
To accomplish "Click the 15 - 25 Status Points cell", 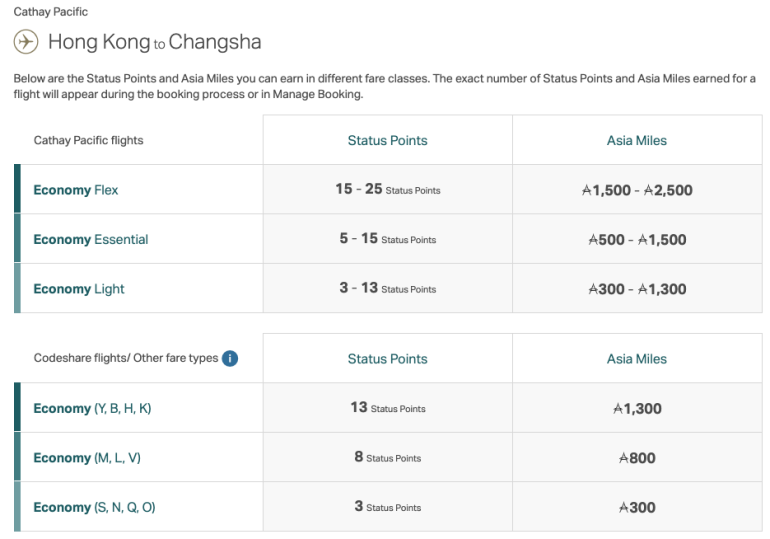I will 387,190.
